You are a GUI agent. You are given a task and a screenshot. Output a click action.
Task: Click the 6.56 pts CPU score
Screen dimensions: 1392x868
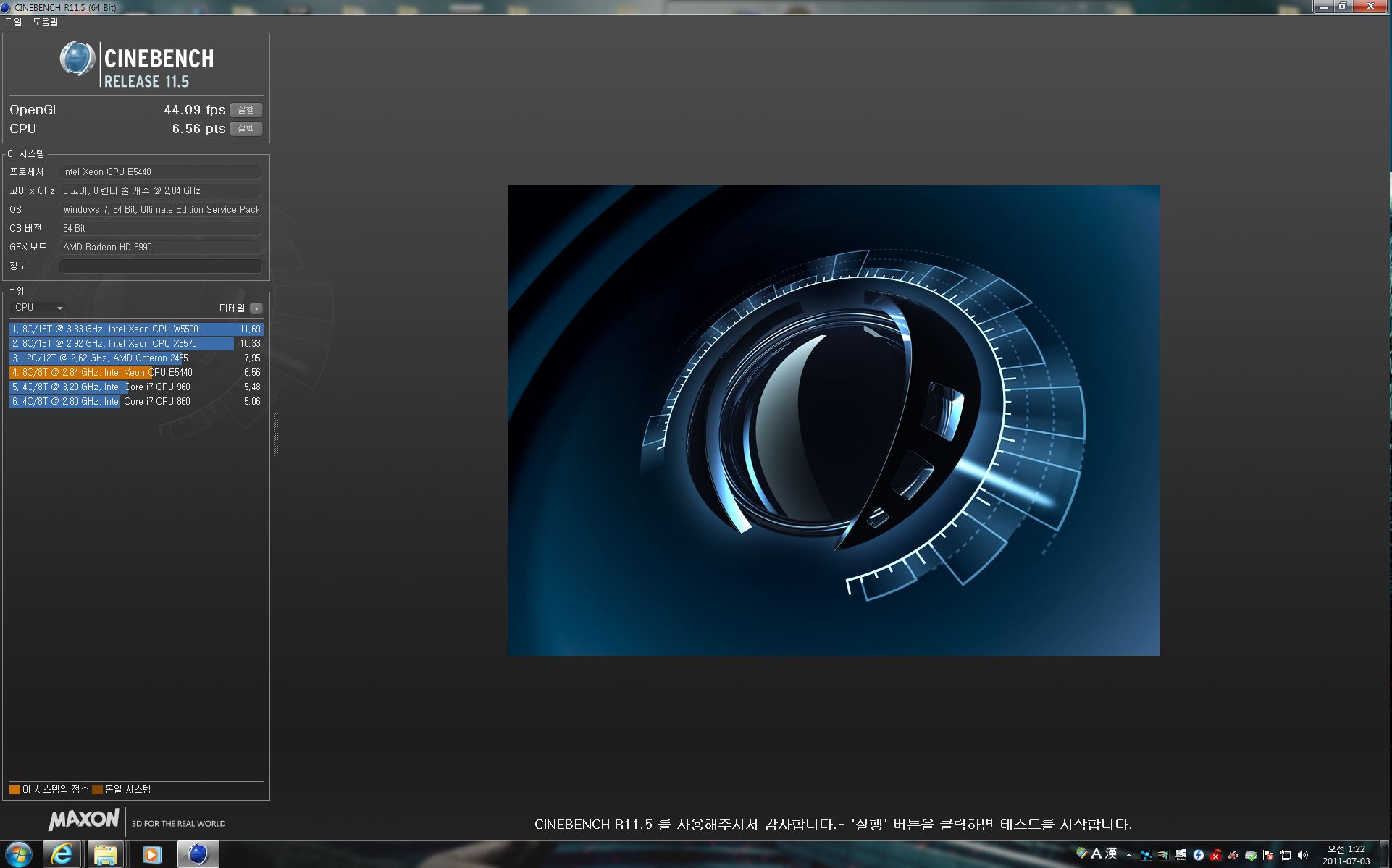(198, 129)
